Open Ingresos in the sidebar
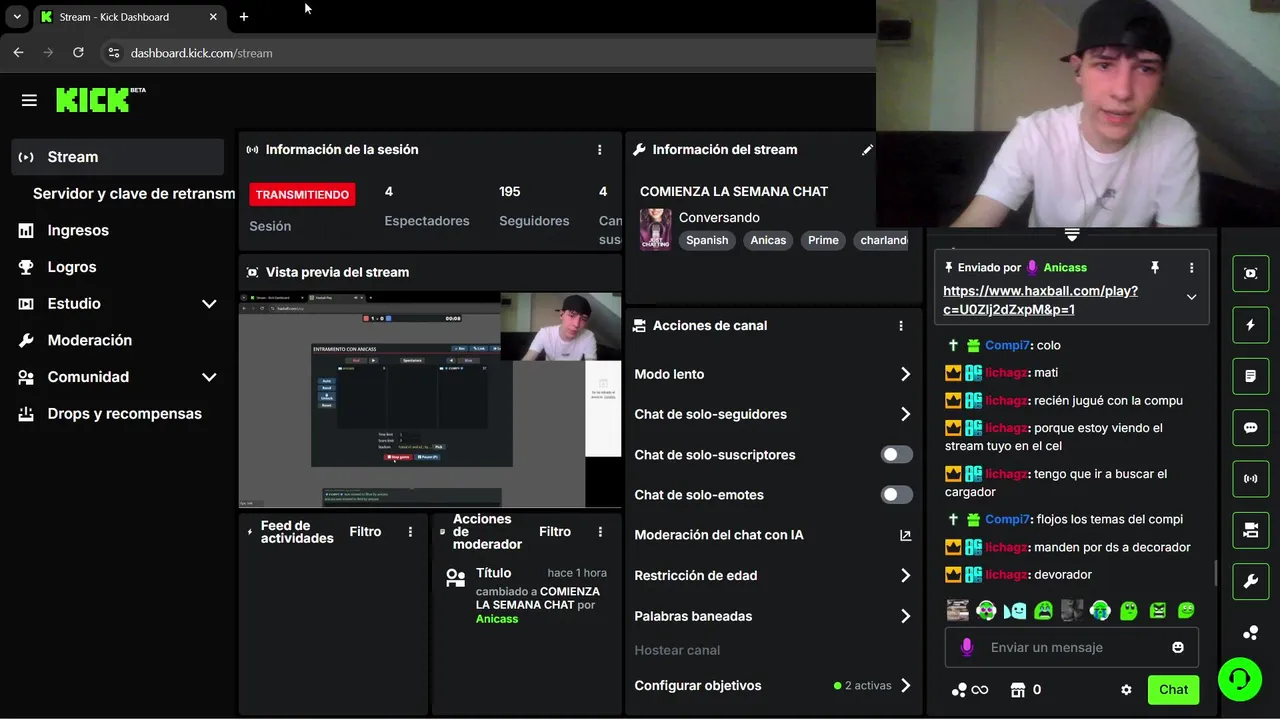The image size is (1280, 720). tap(118, 230)
